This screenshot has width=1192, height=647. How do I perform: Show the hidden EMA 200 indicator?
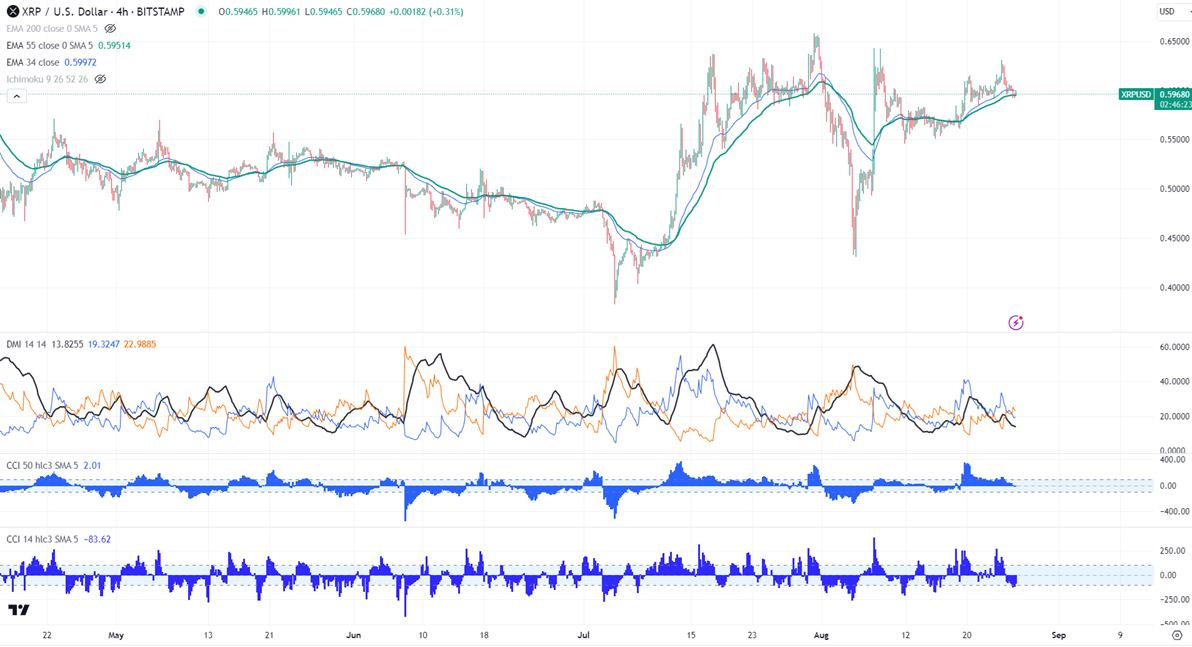pyautogui.click(x=110, y=28)
